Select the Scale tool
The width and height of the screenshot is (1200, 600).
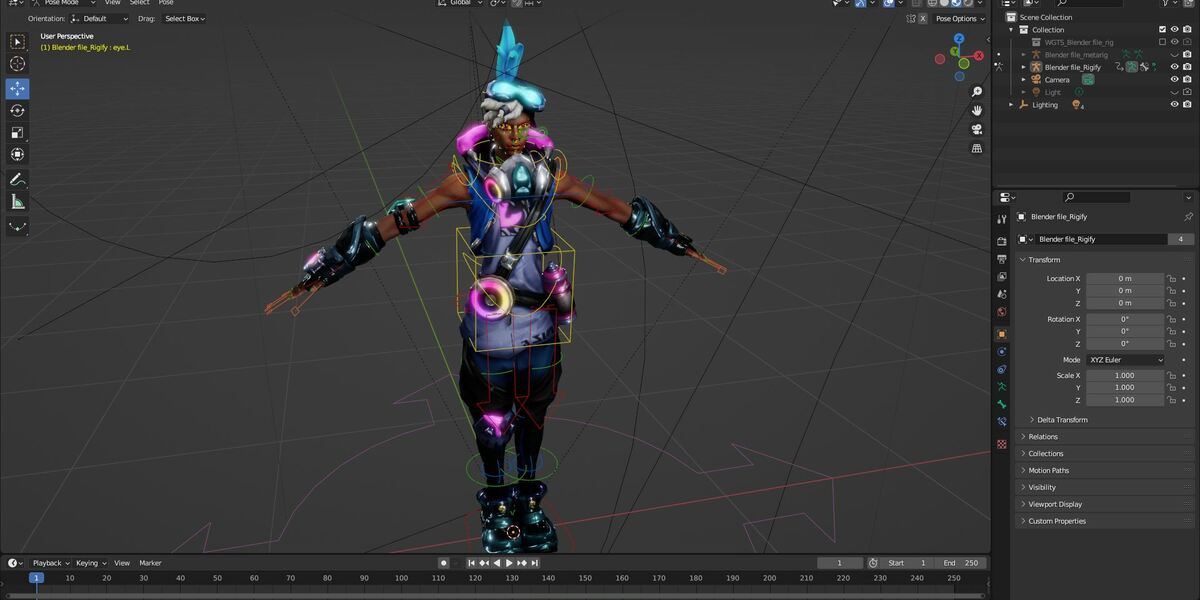click(x=17, y=132)
